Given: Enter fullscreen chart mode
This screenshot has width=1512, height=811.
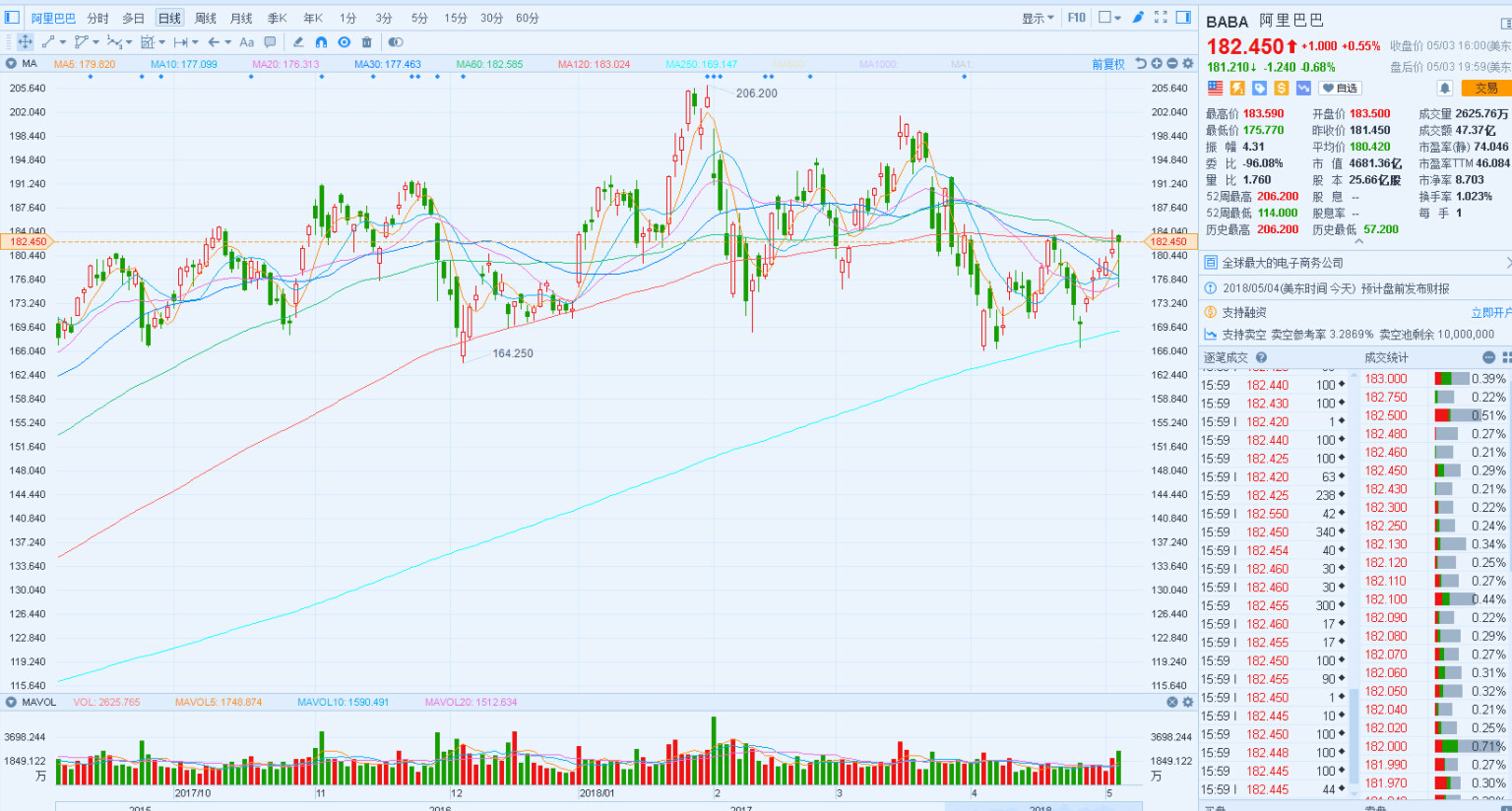Looking at the screenshot, I should pyautogui.click(x=1161, y=18).
